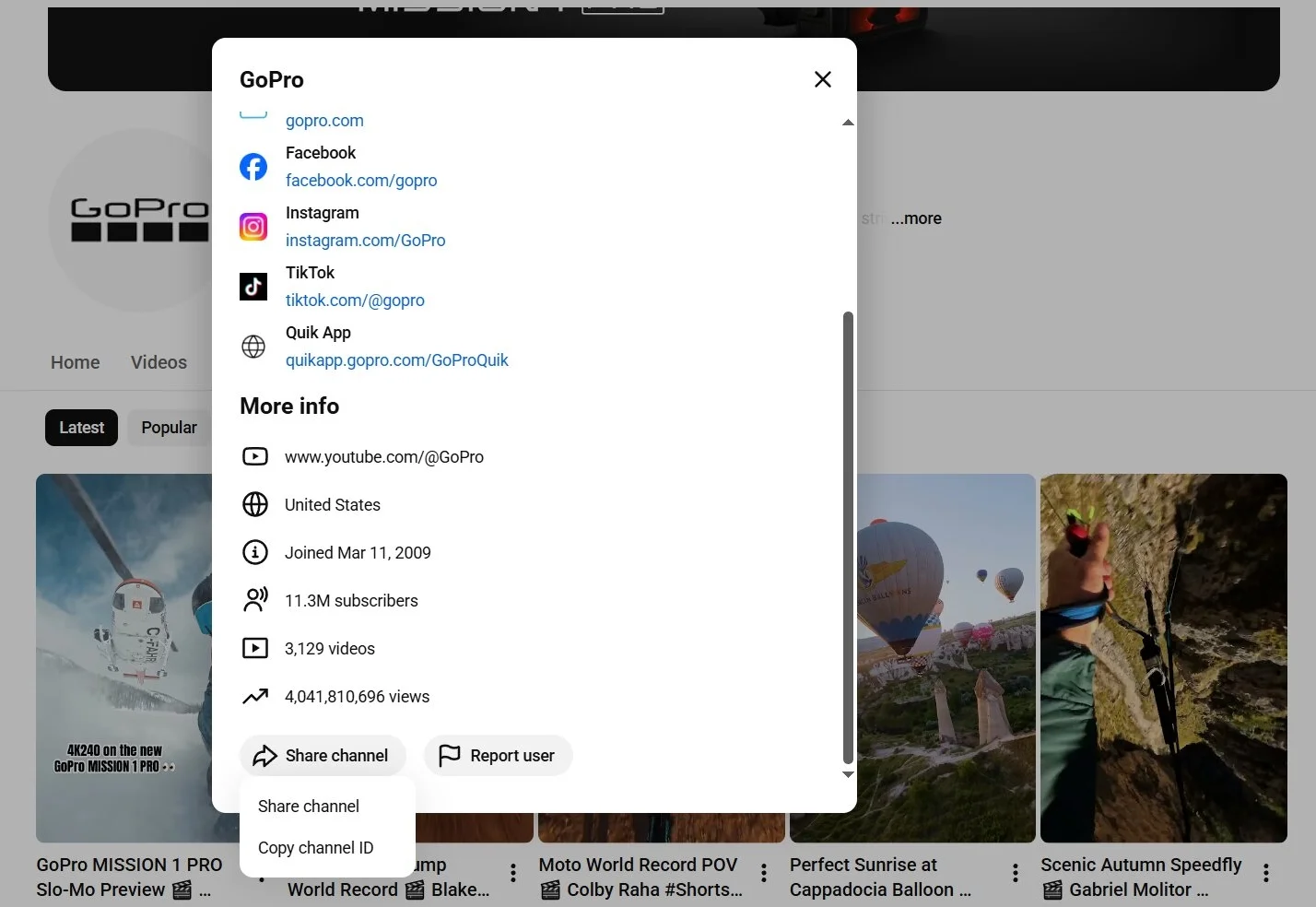Image resolution: width=1316 pixels, height=907 pixels.
Task: Open the Scenic Autumn Speedfly thumbnail
Action: 1164,658
